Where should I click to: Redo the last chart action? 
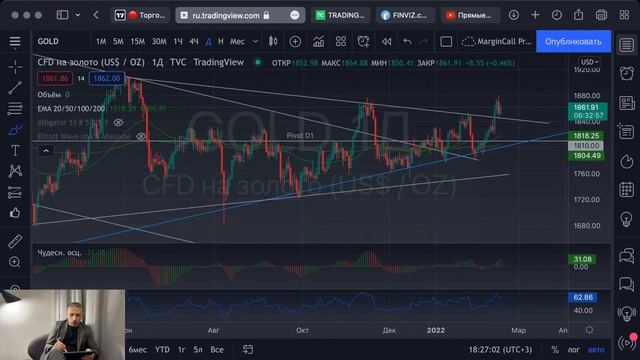click(x=424, y=41)
